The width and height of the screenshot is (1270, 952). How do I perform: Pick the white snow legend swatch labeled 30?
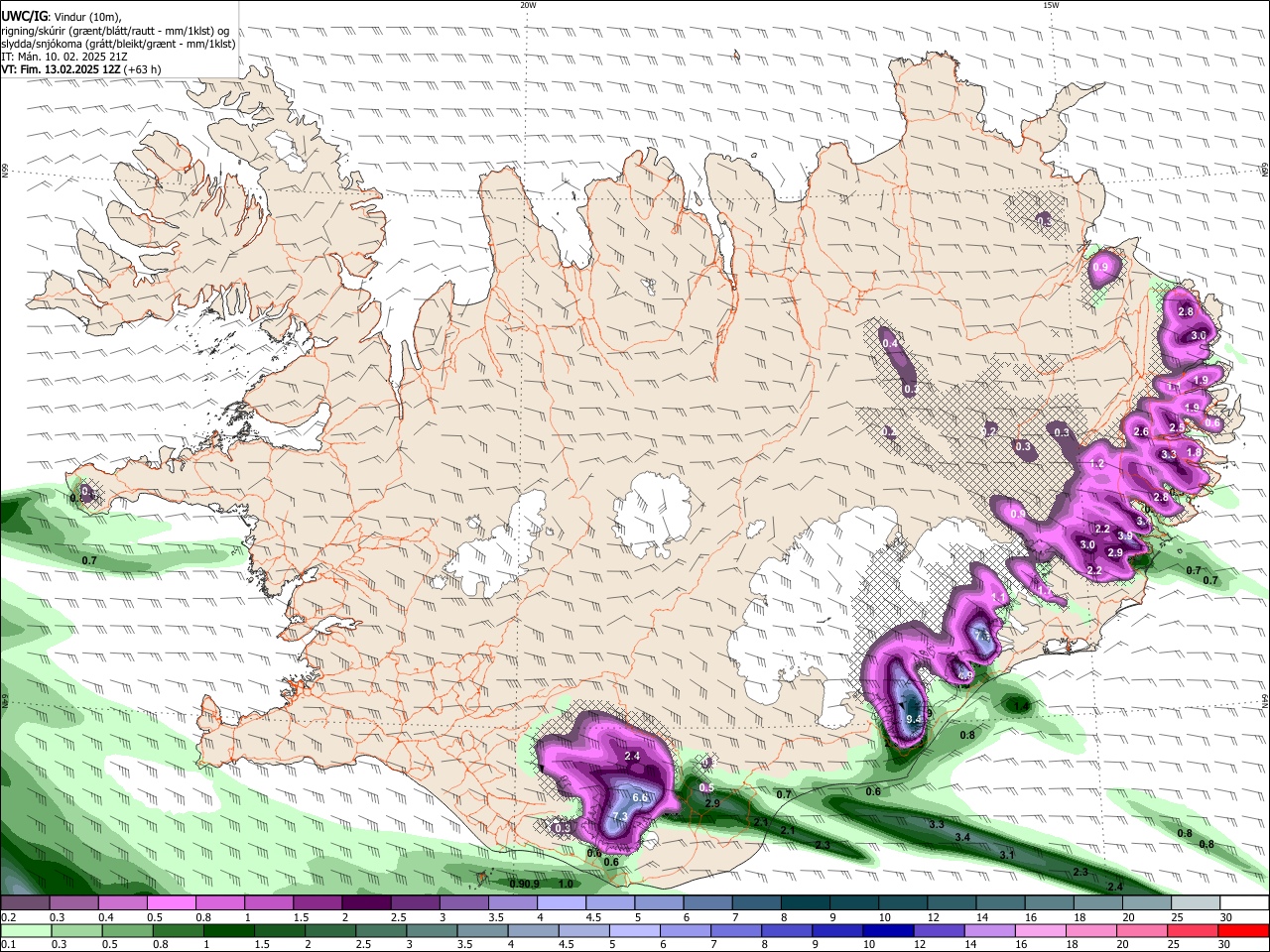pos(1245,903)
